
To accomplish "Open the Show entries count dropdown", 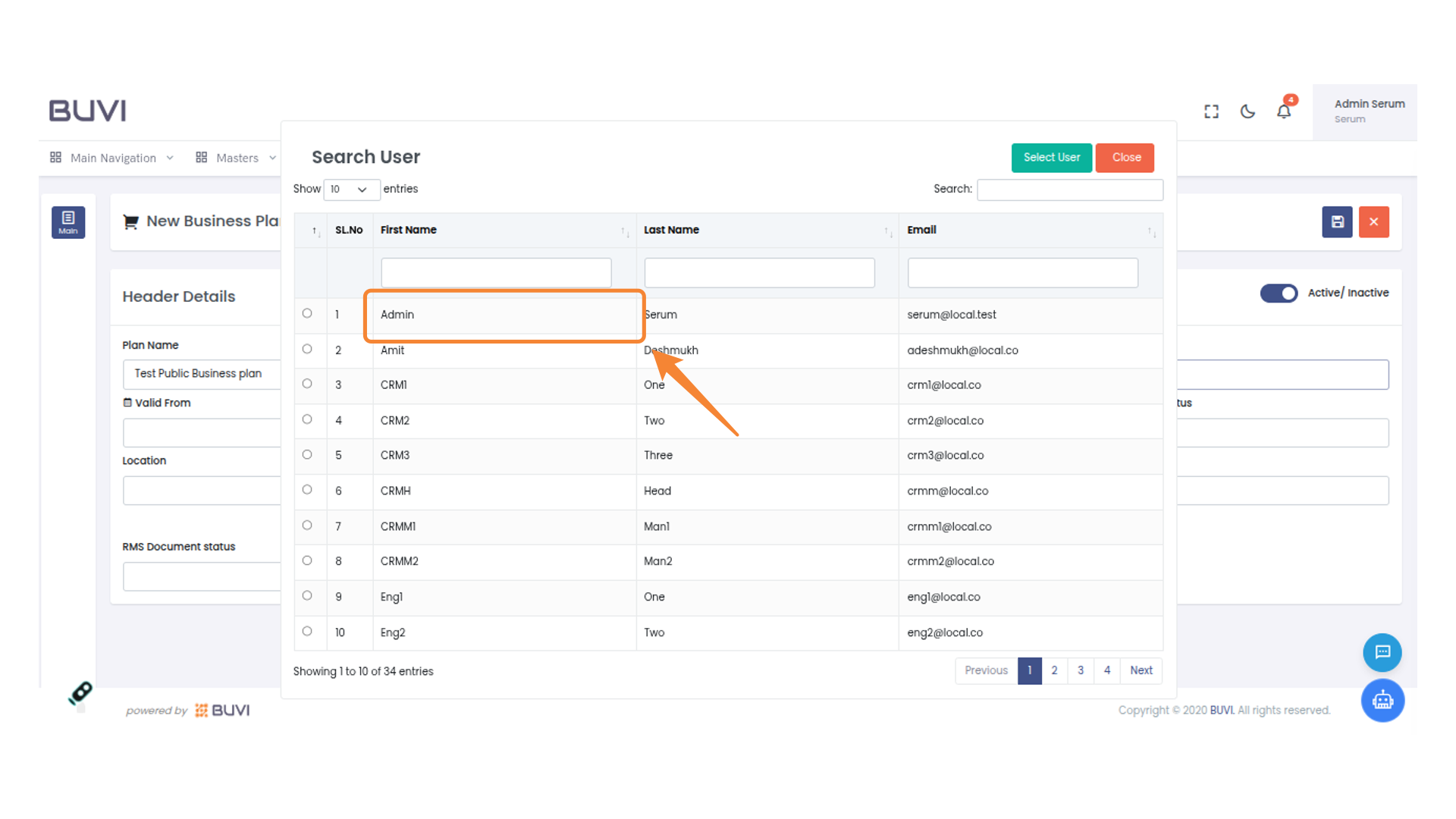I will pyautogui.click(x=351, y=190).
